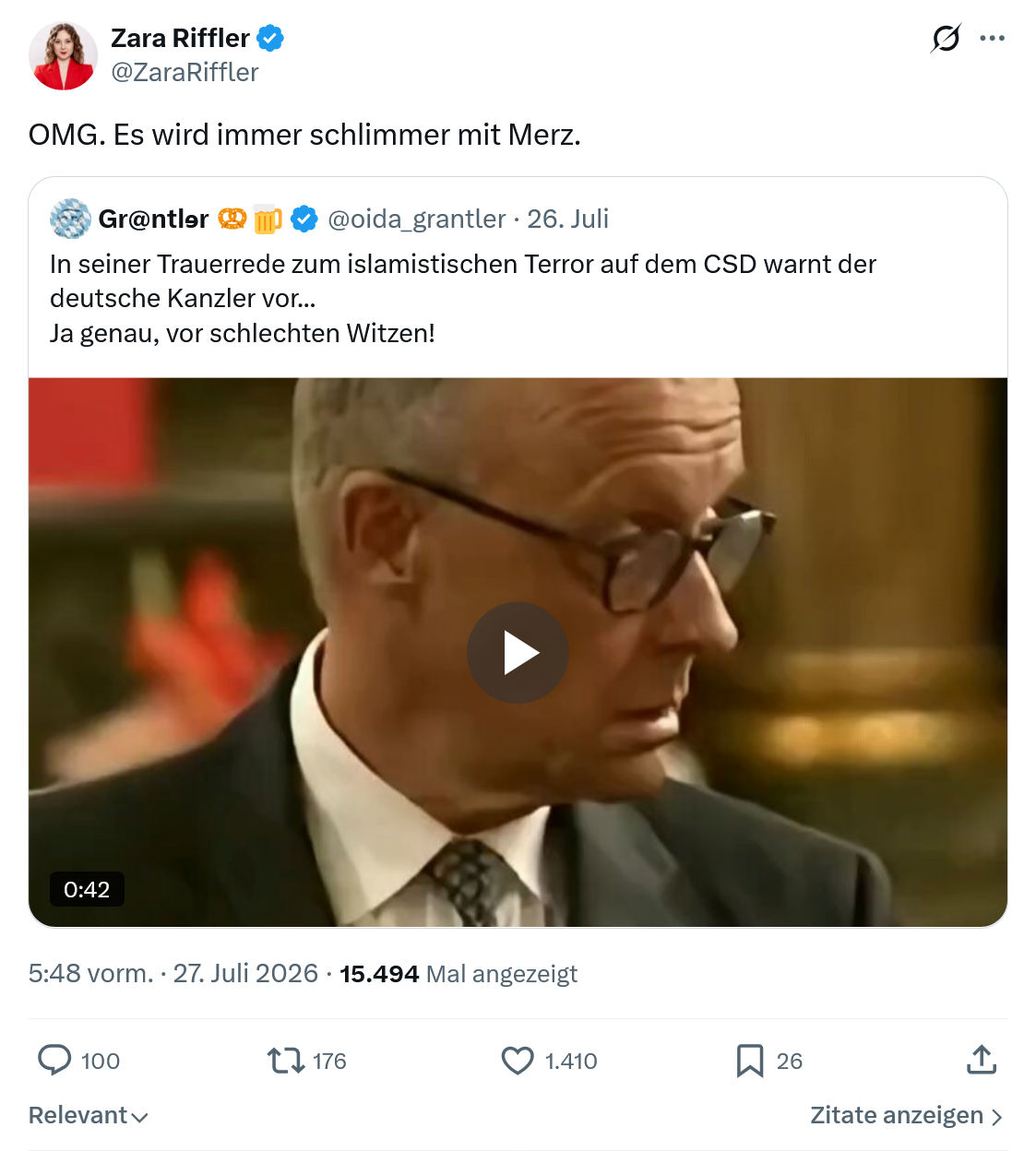Open the 26. Juli quoted tweet date

click(568, 219)
